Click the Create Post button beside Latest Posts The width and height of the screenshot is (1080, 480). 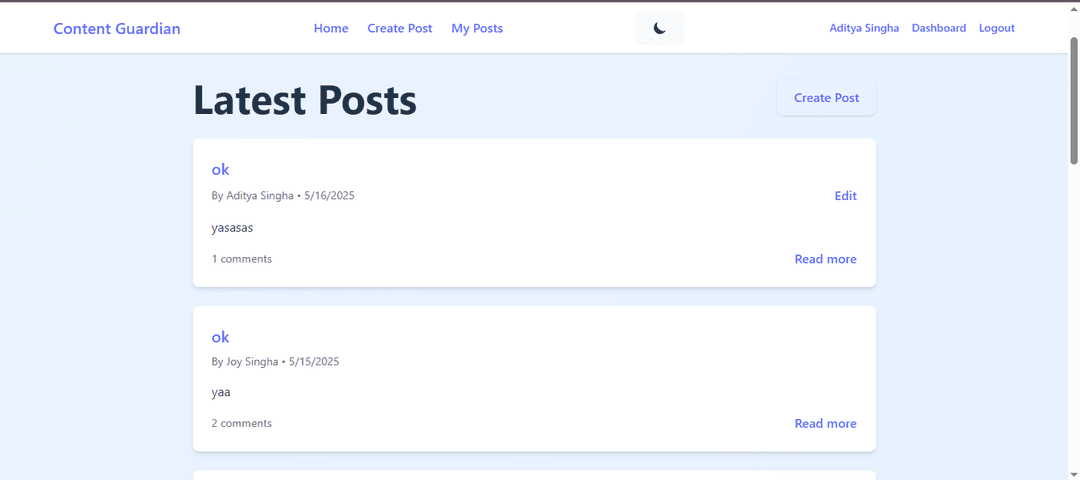pyautogui.click(x=827, y=98)
